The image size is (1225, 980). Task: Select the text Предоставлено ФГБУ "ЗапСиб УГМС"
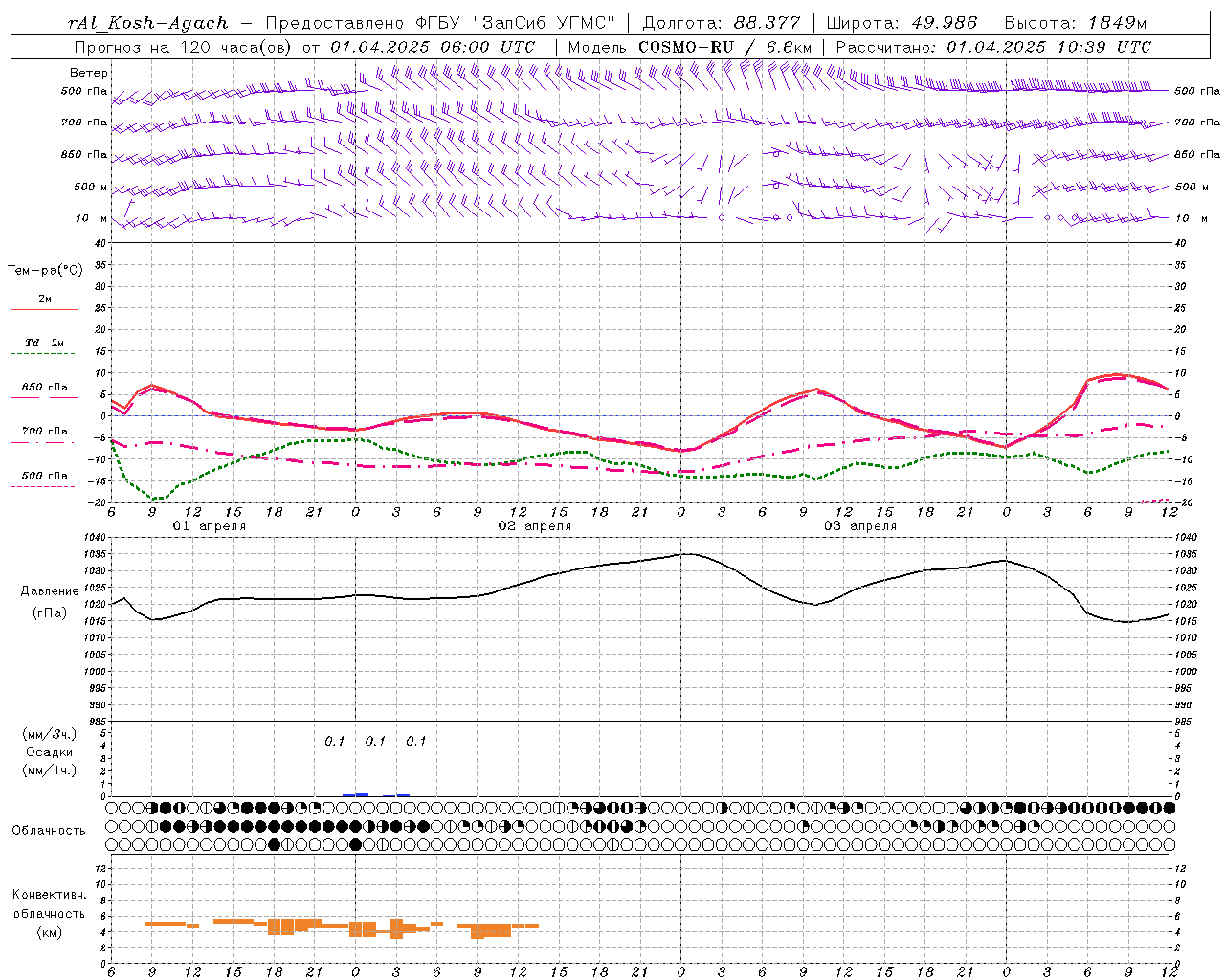pos(440,23)
